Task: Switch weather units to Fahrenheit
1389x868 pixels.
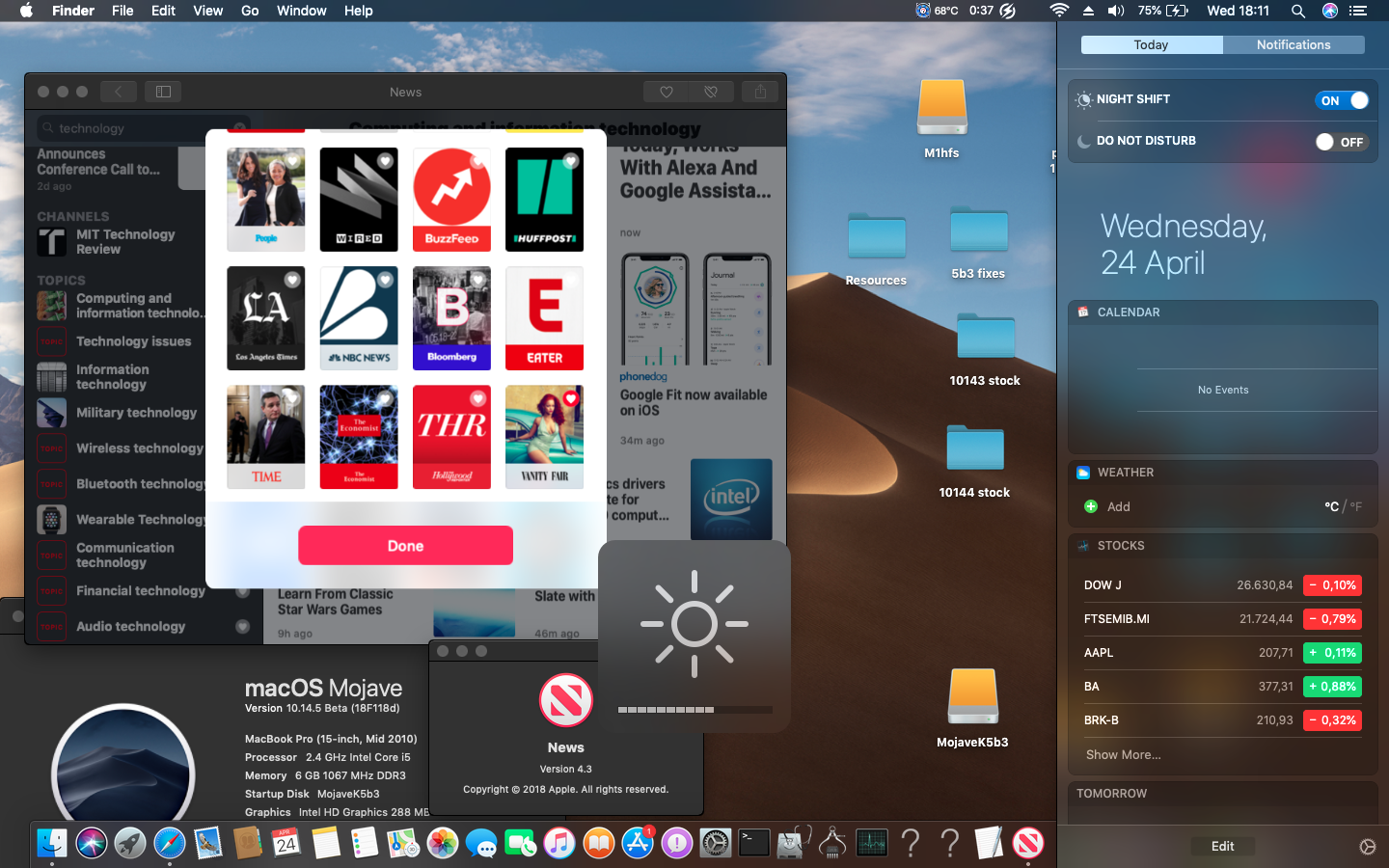Action: click(1356, 506)
